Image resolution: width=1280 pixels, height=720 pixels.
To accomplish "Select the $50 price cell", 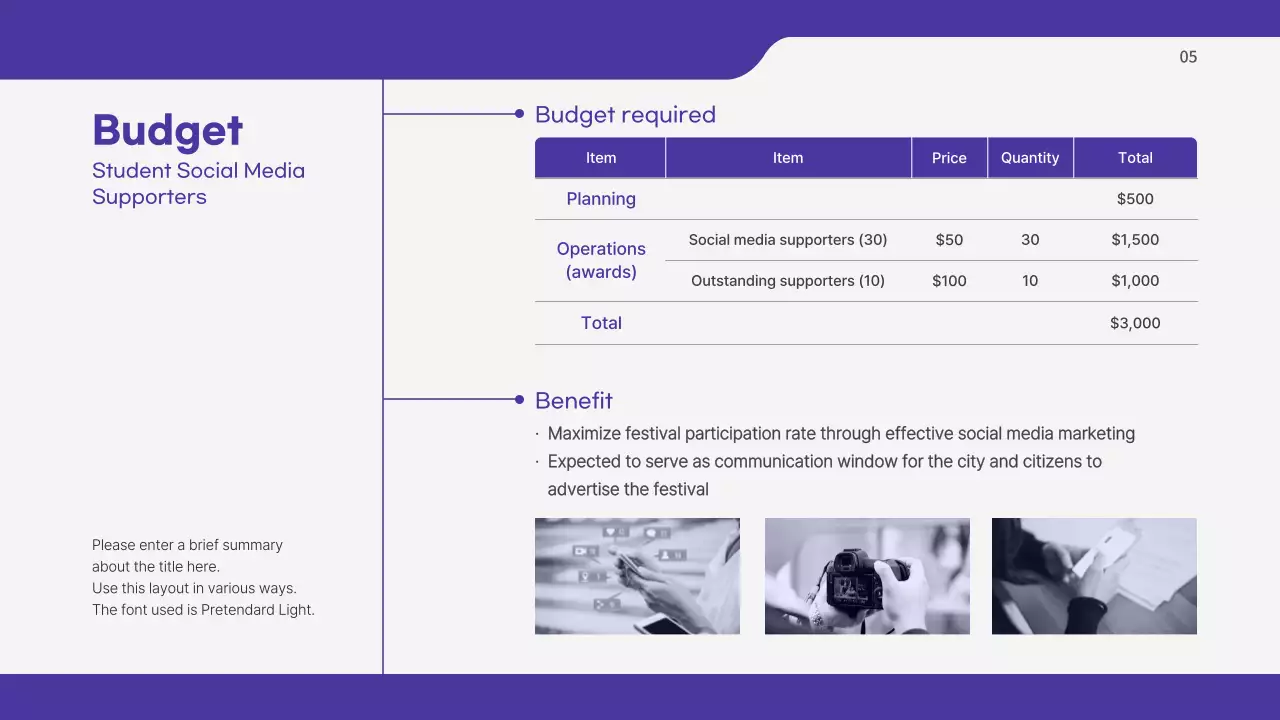I will pos(949,240).
